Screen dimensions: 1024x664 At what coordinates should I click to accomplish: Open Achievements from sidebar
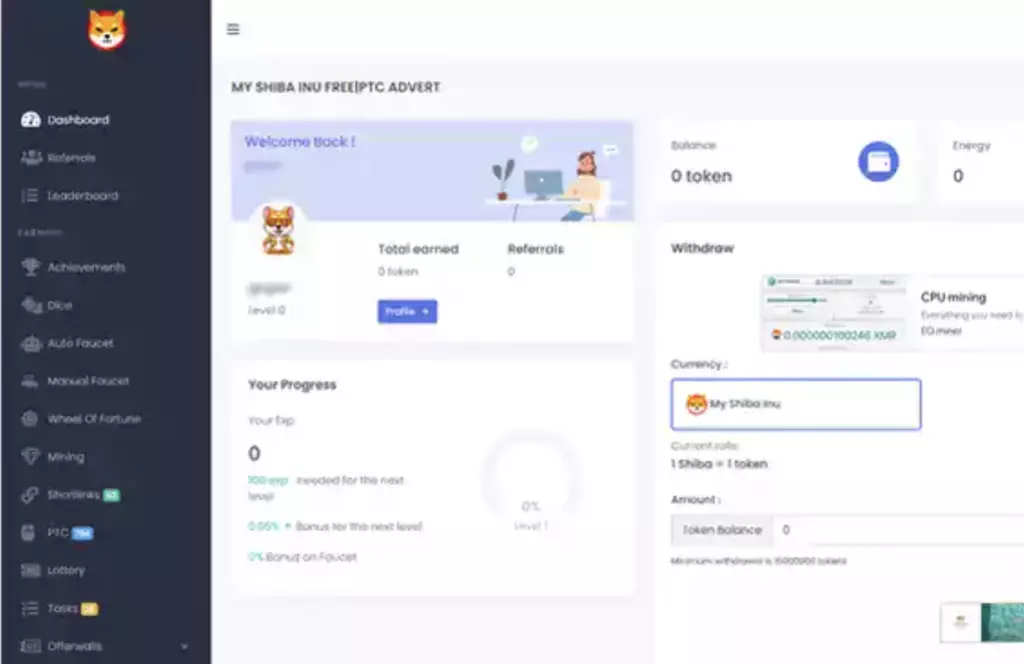pyautogui.click(x=86, y=267)
